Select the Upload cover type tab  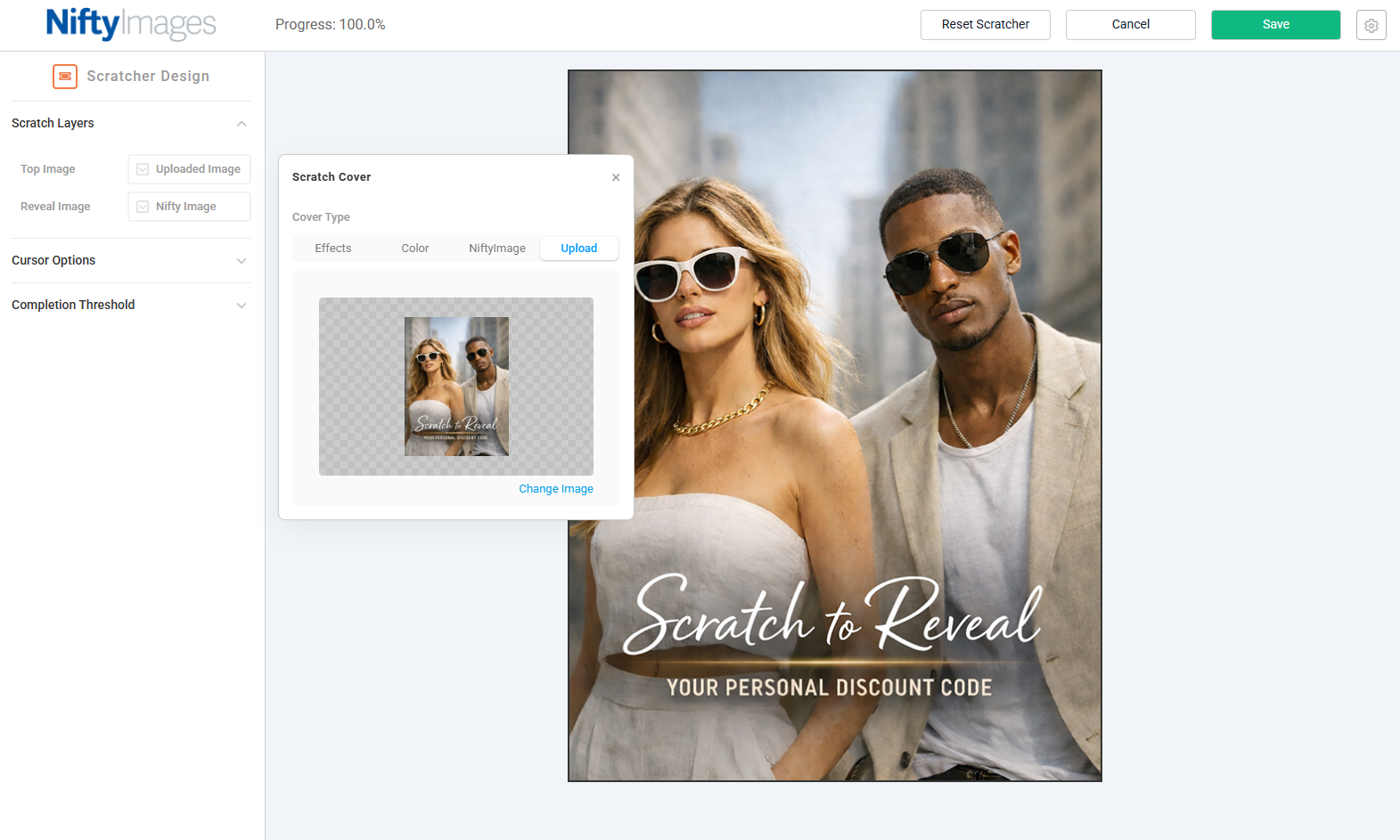click(x=579, y=249)
